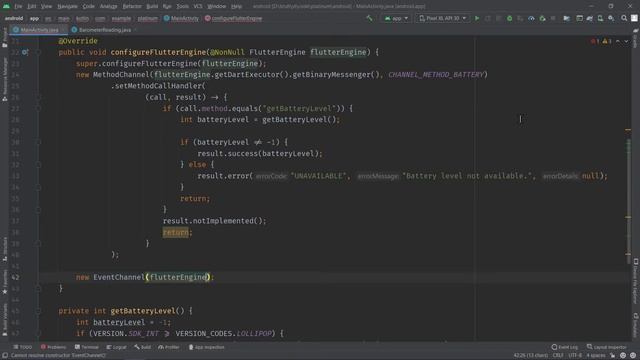Open the app run configuration dropdown
This screenshot has width=640, height=360.
(396, 18)
